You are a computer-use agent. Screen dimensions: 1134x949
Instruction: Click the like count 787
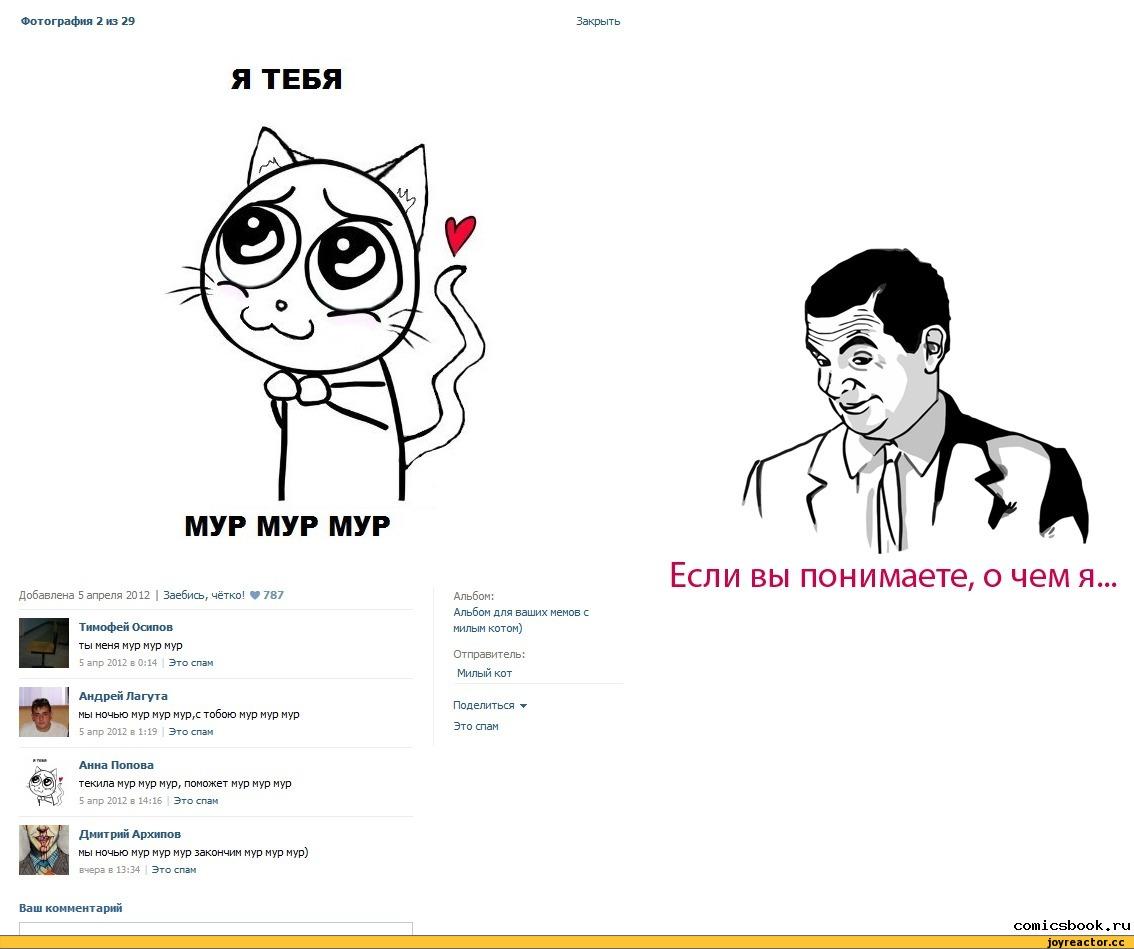(x=273, y=595)
